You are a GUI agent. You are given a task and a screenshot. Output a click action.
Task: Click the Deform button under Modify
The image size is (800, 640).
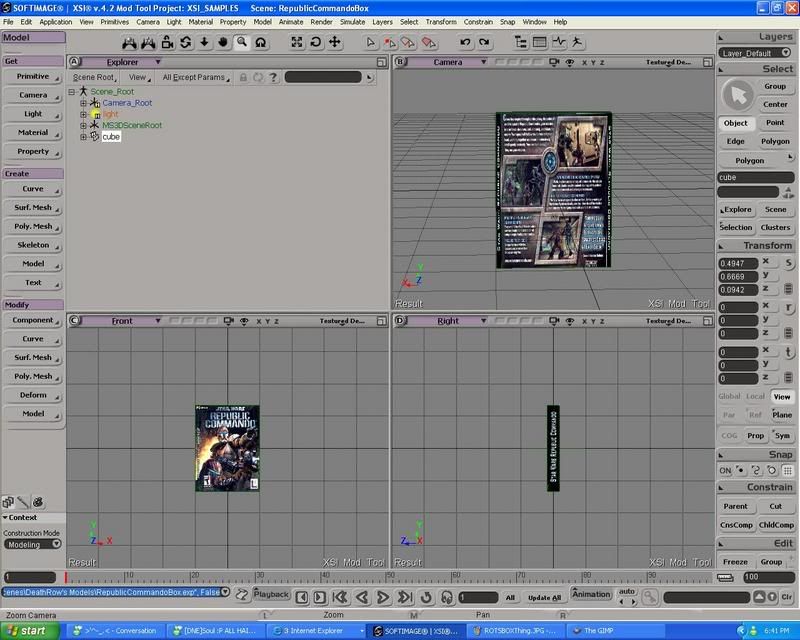point(33,395)
